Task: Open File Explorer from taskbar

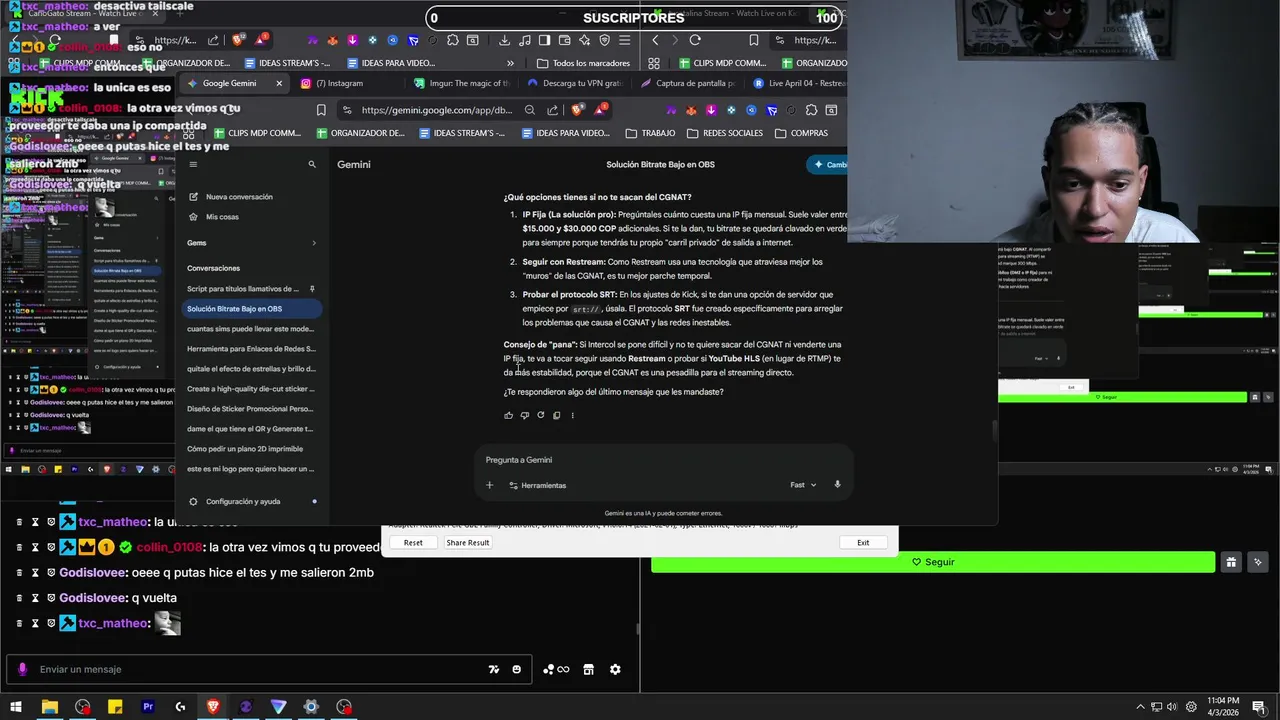Action: click(49, 707)
